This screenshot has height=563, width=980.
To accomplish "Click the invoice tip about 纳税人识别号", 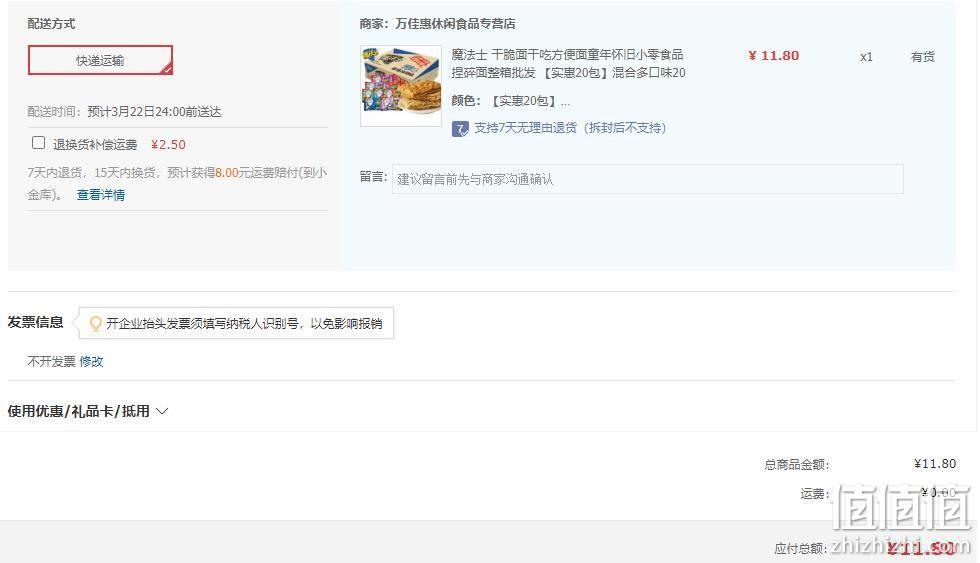I will (244, 323).
